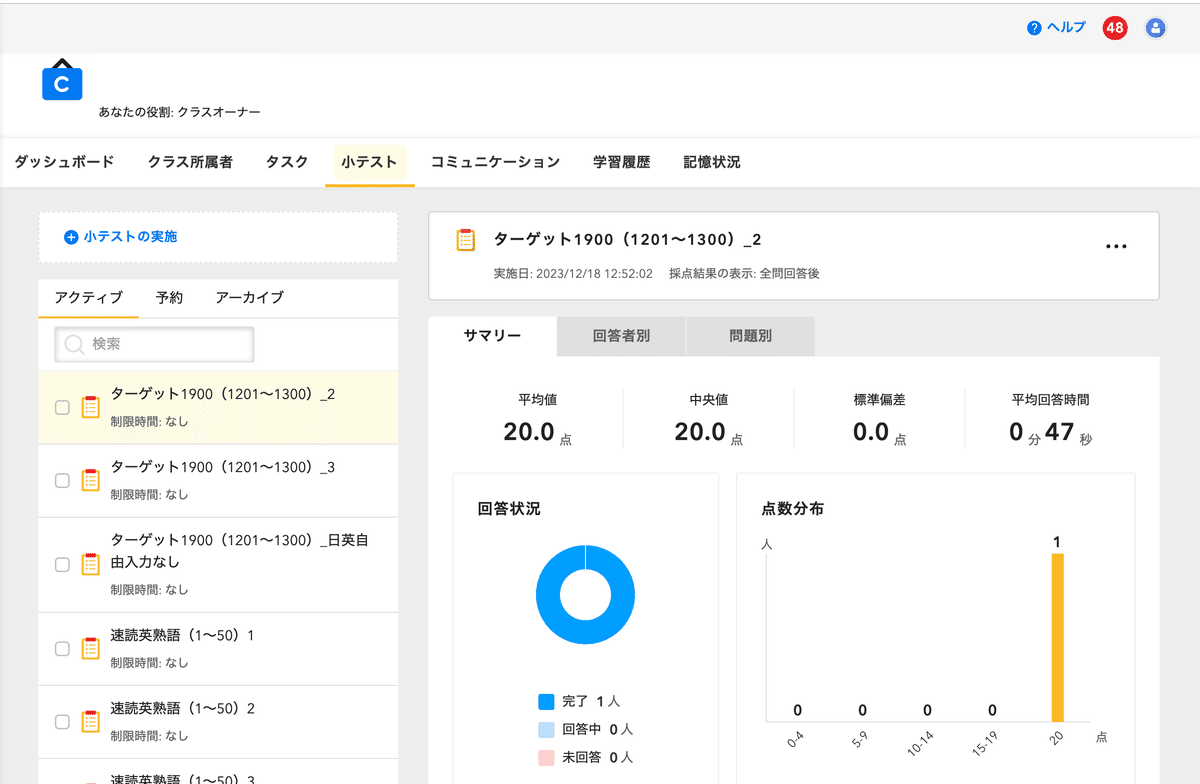1200x784 pixels.
Task: Click the pink 未回答 legend swatch
Action: coord(546,758)
